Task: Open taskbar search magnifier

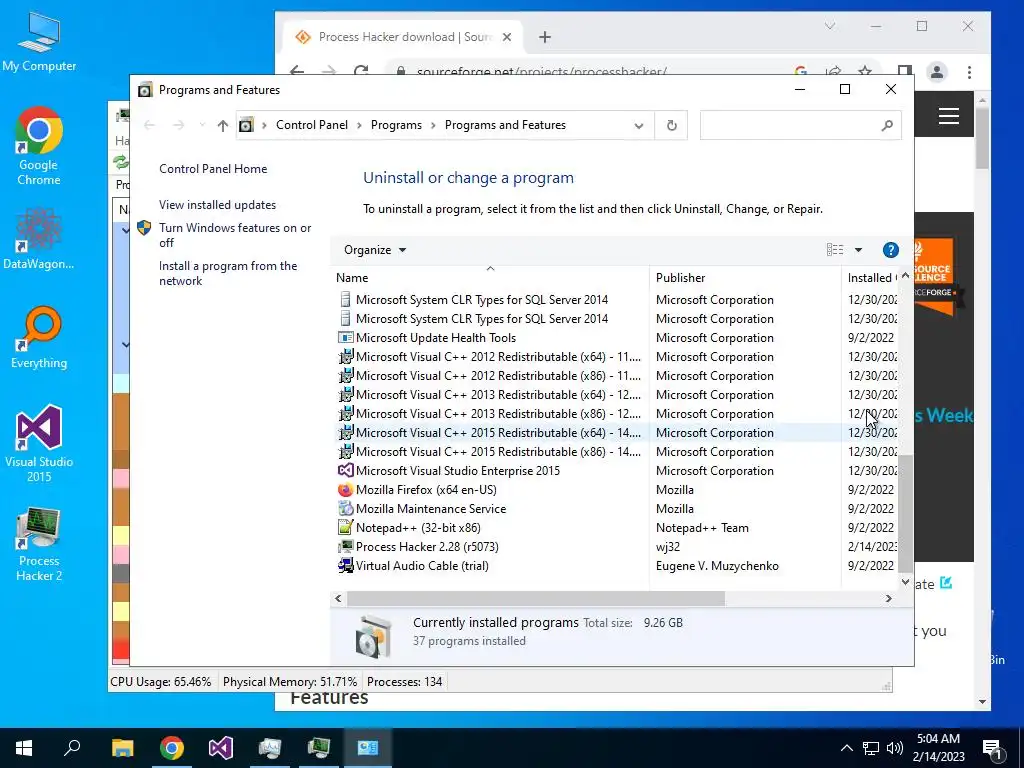Action: pos(72,748)
